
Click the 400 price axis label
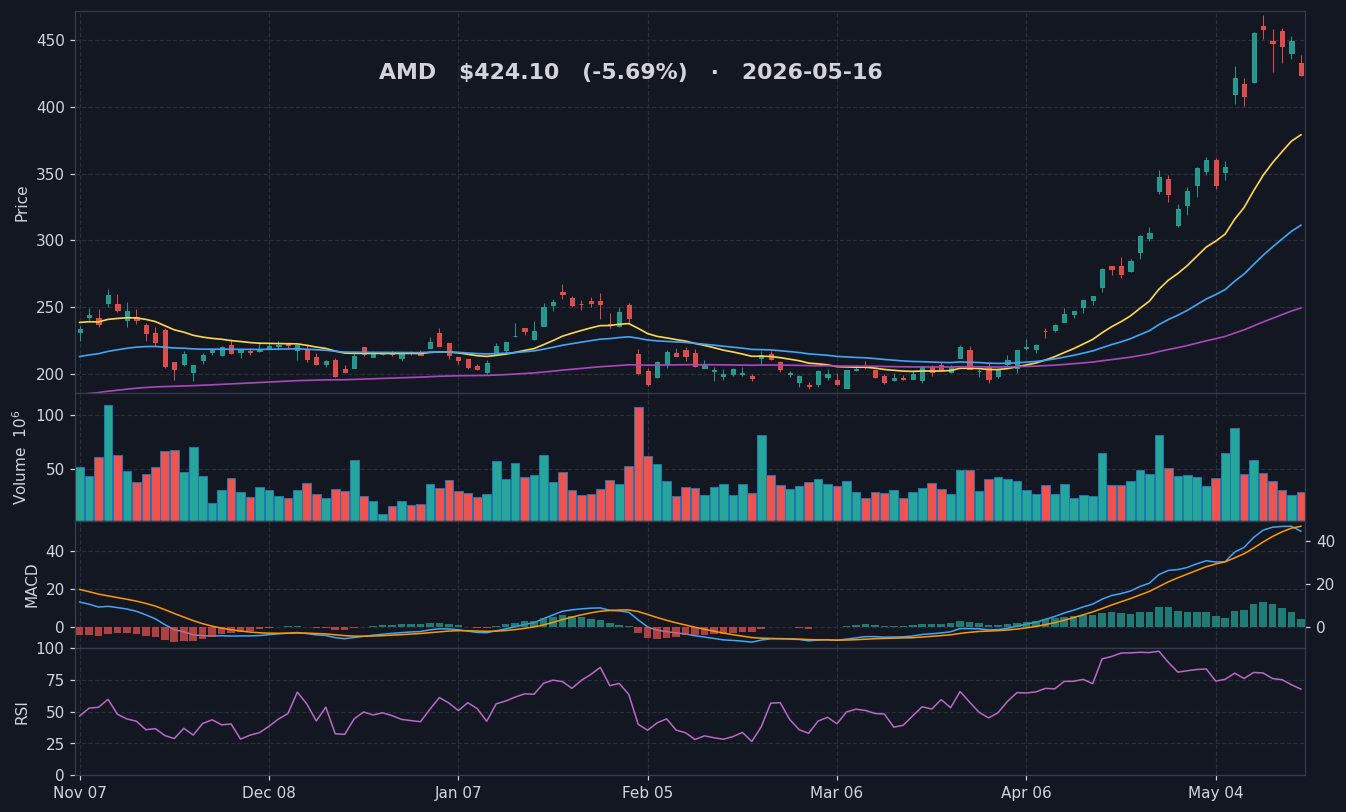[x=51, y=108]
